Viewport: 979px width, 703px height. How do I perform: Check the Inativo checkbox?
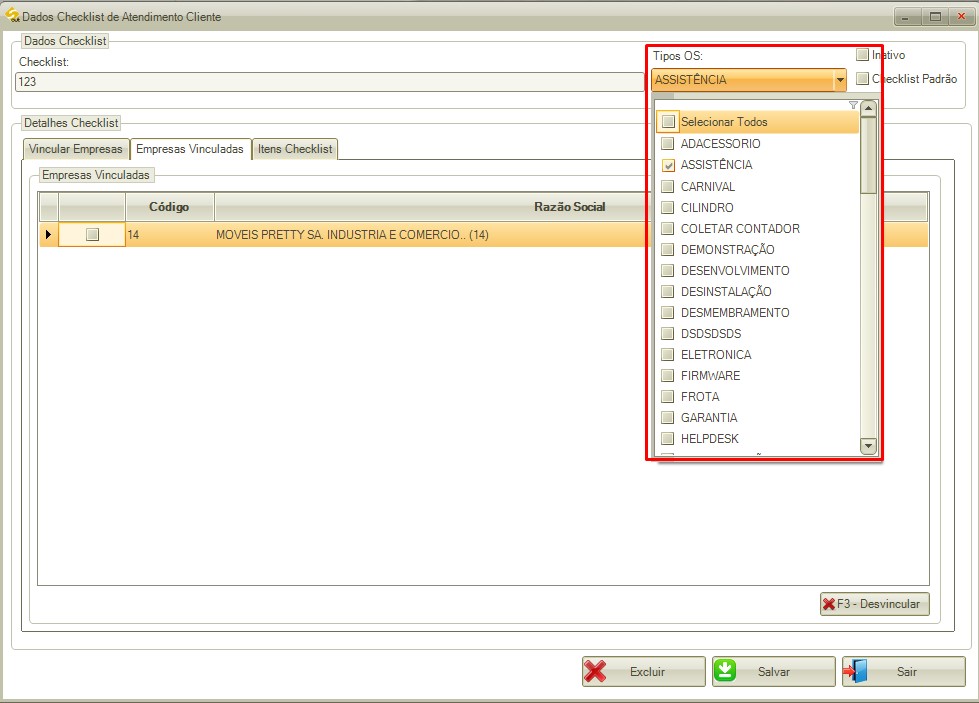(862, 55)
